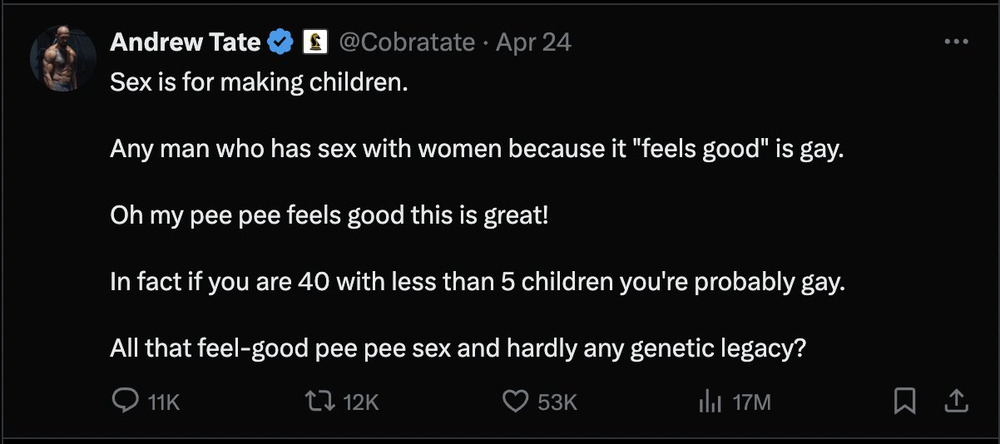Bookmark this tweet
The width and height of the screenshot is (1000, 444).
point(905,402)
